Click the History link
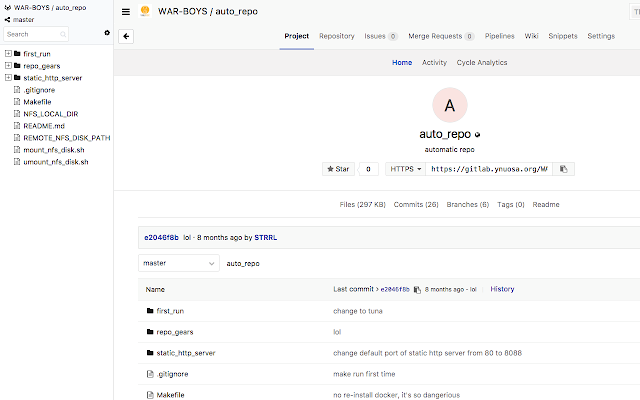 tap(502, 289)
